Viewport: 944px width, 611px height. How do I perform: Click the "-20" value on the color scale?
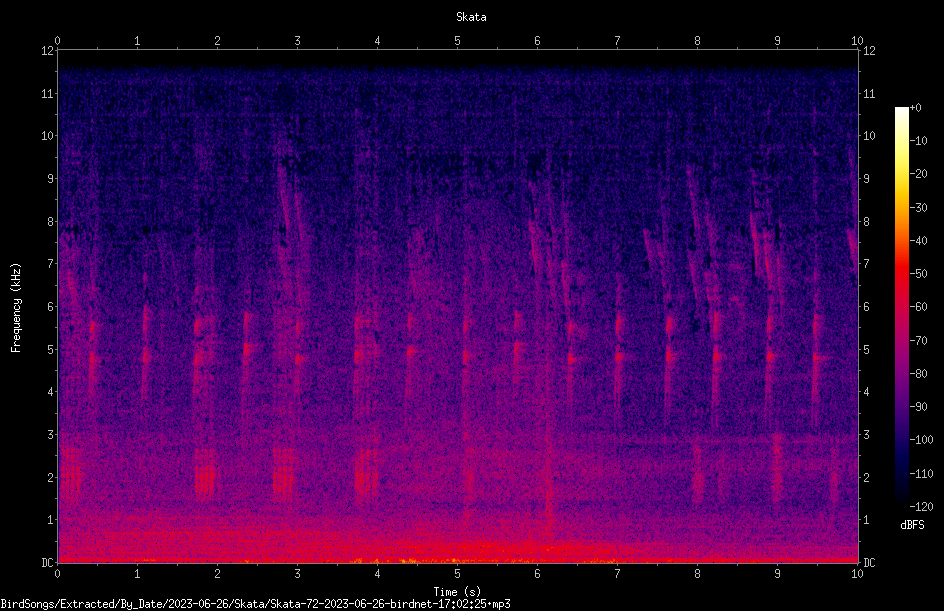click(919, 174)
